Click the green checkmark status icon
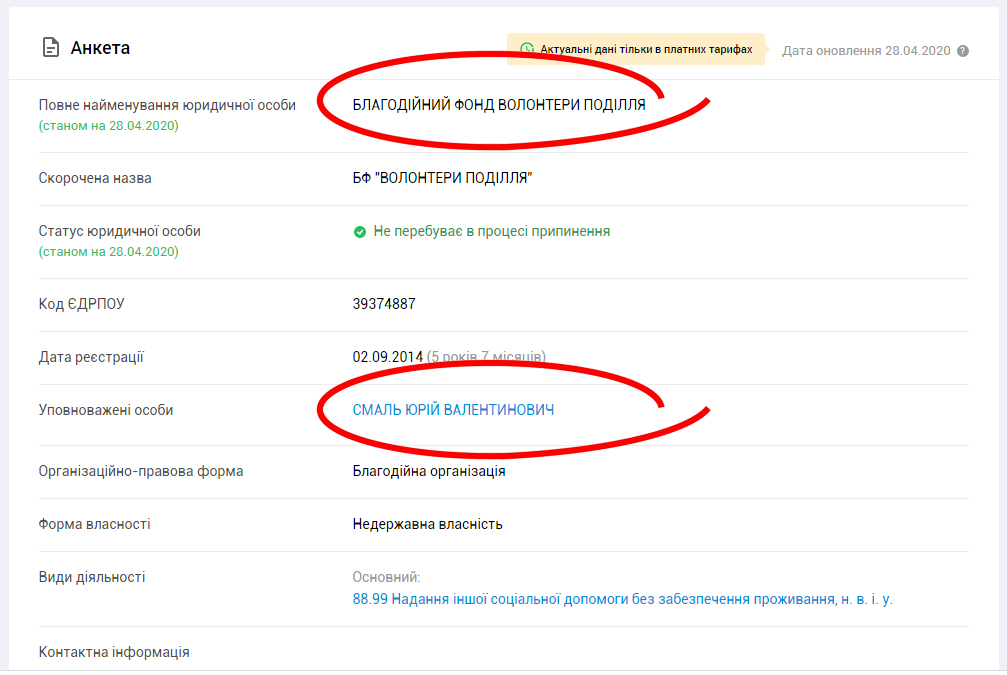The width and height of the screenshot is (1007, 675). point(360,232)
